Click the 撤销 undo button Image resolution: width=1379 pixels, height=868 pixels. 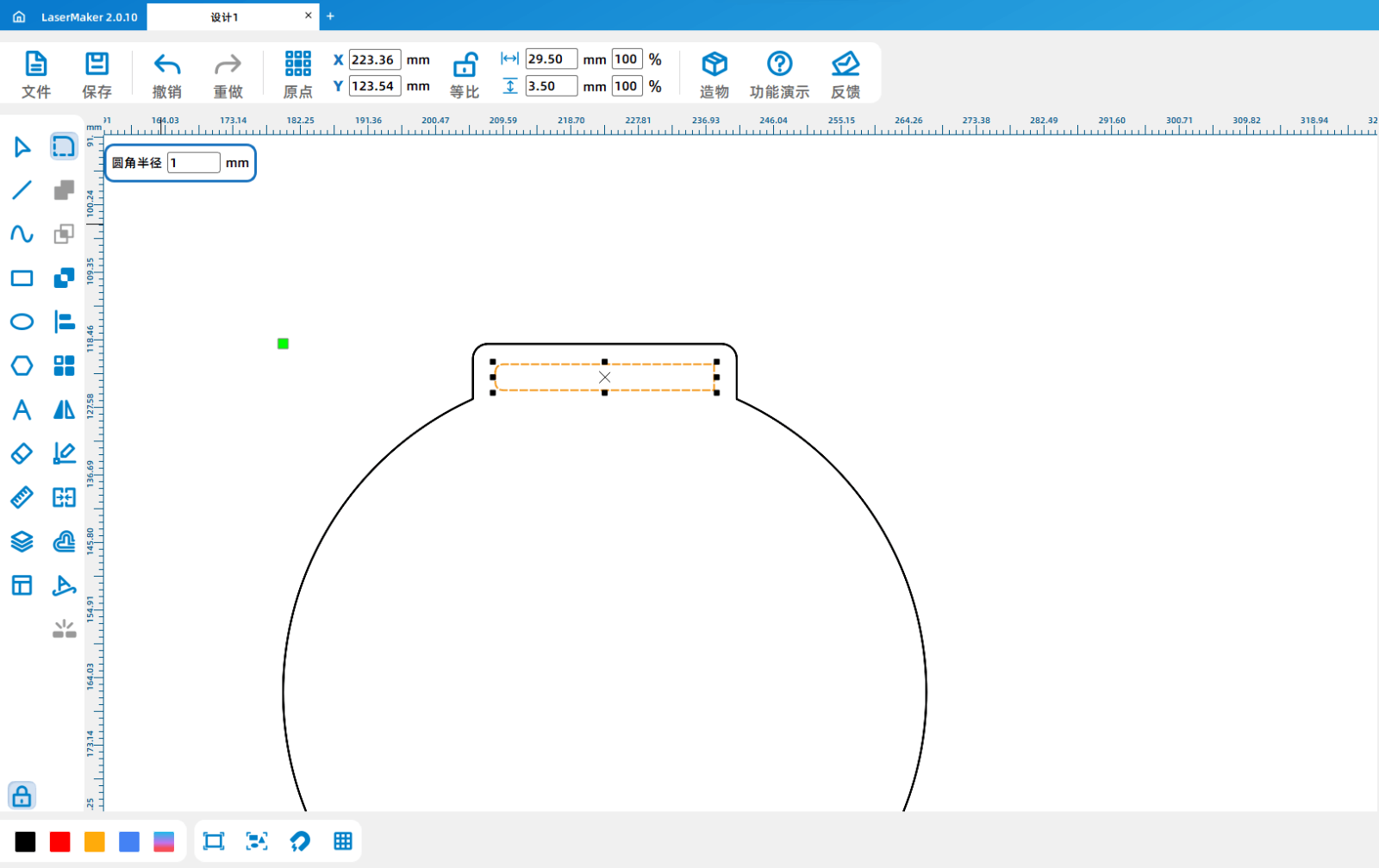click(166, 74)
